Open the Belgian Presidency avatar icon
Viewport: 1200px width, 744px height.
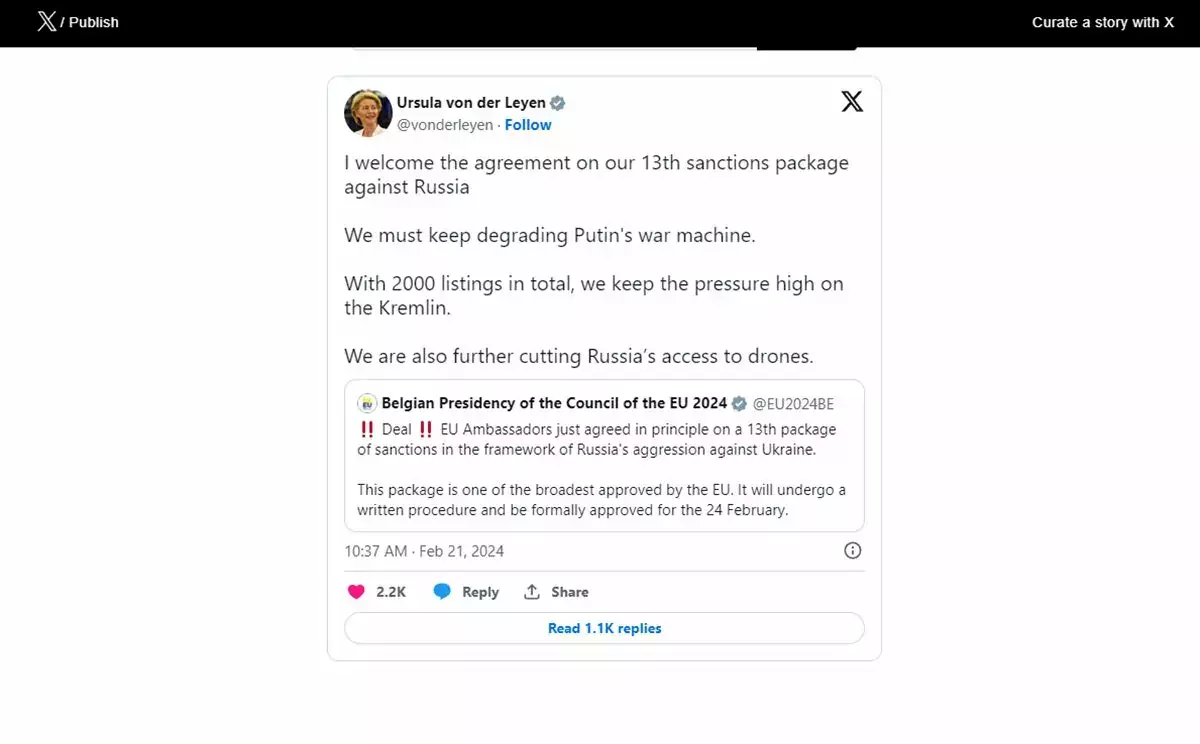point(367,404)
